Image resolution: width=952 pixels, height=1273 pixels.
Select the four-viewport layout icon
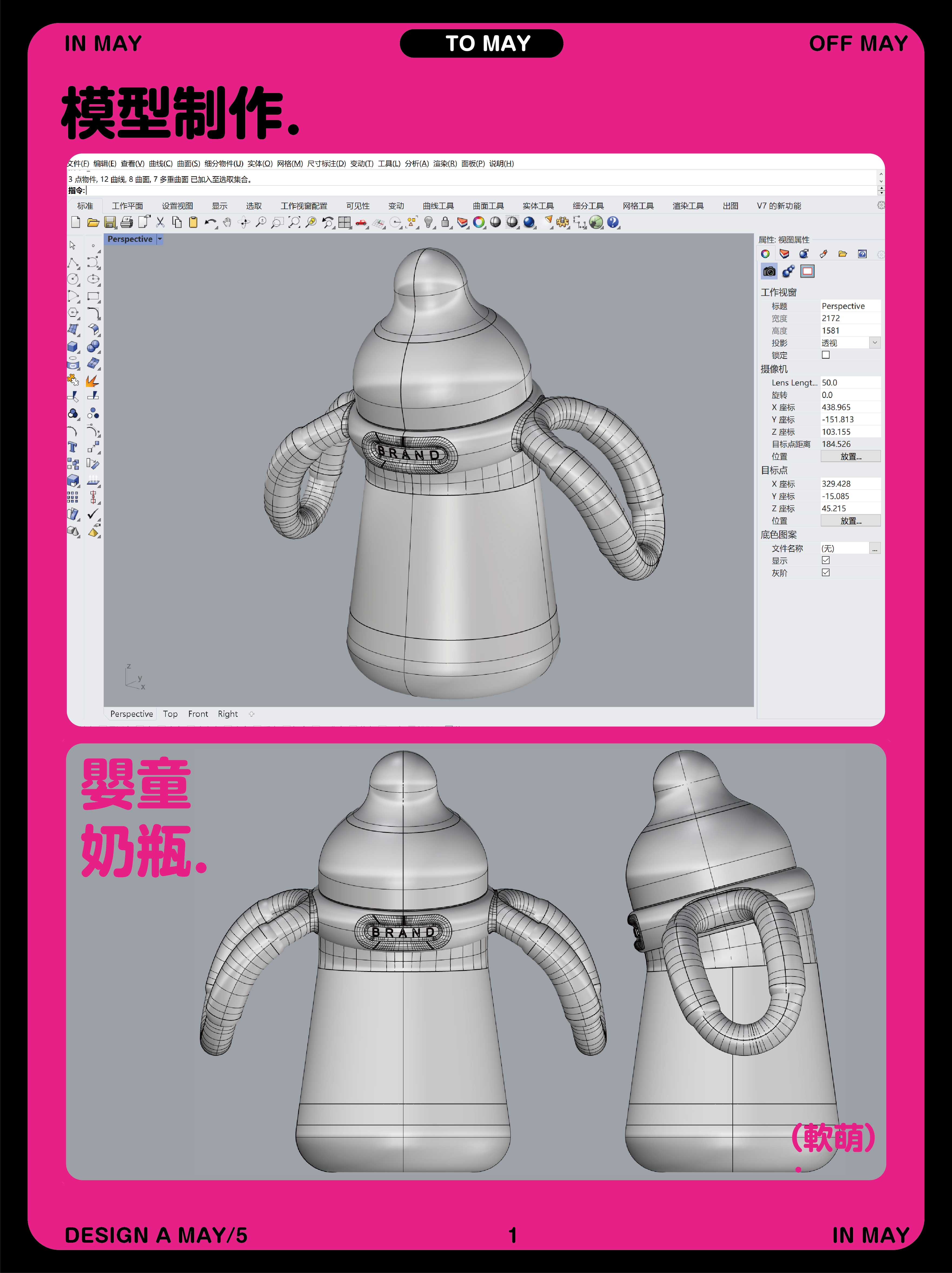point(344,223)
